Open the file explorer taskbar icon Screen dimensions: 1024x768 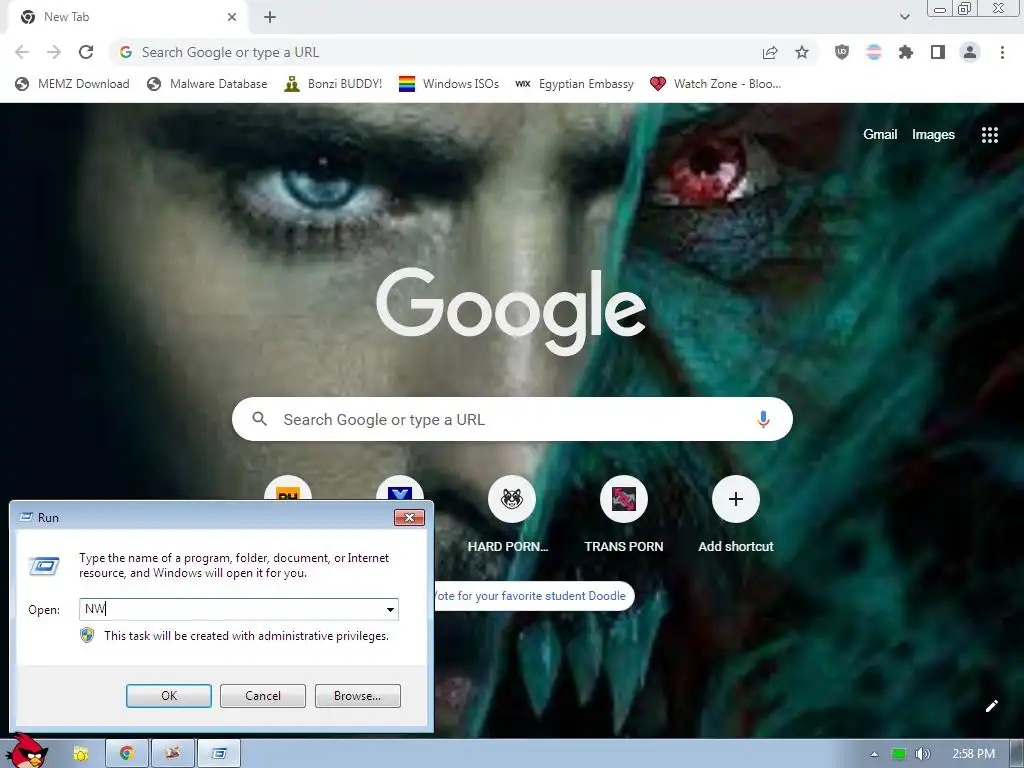pos(80,754)
